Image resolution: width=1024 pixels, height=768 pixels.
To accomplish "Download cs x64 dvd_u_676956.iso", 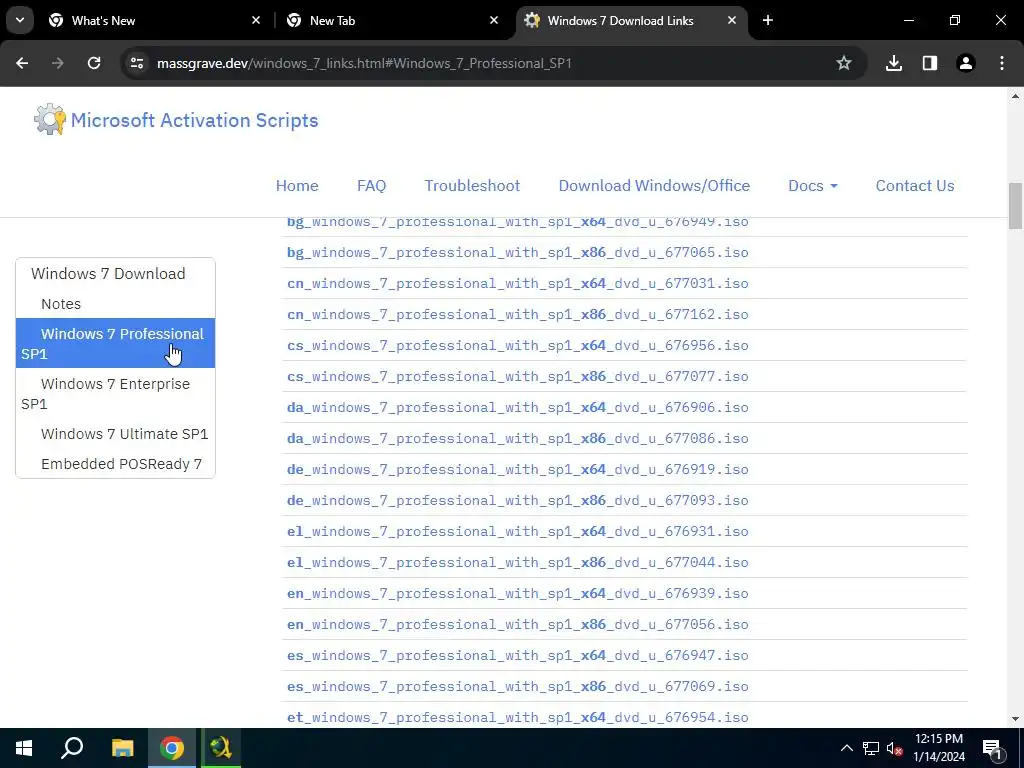I will (517, 345).
